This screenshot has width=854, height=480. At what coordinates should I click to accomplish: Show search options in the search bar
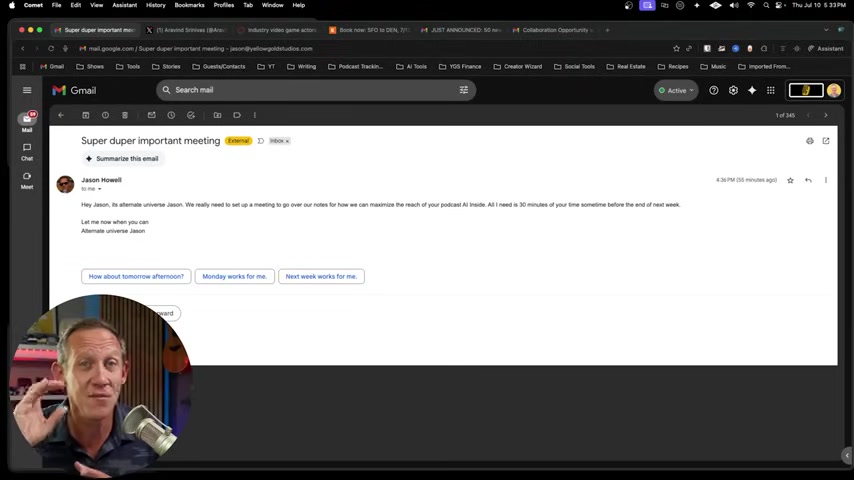pos(463,90)
